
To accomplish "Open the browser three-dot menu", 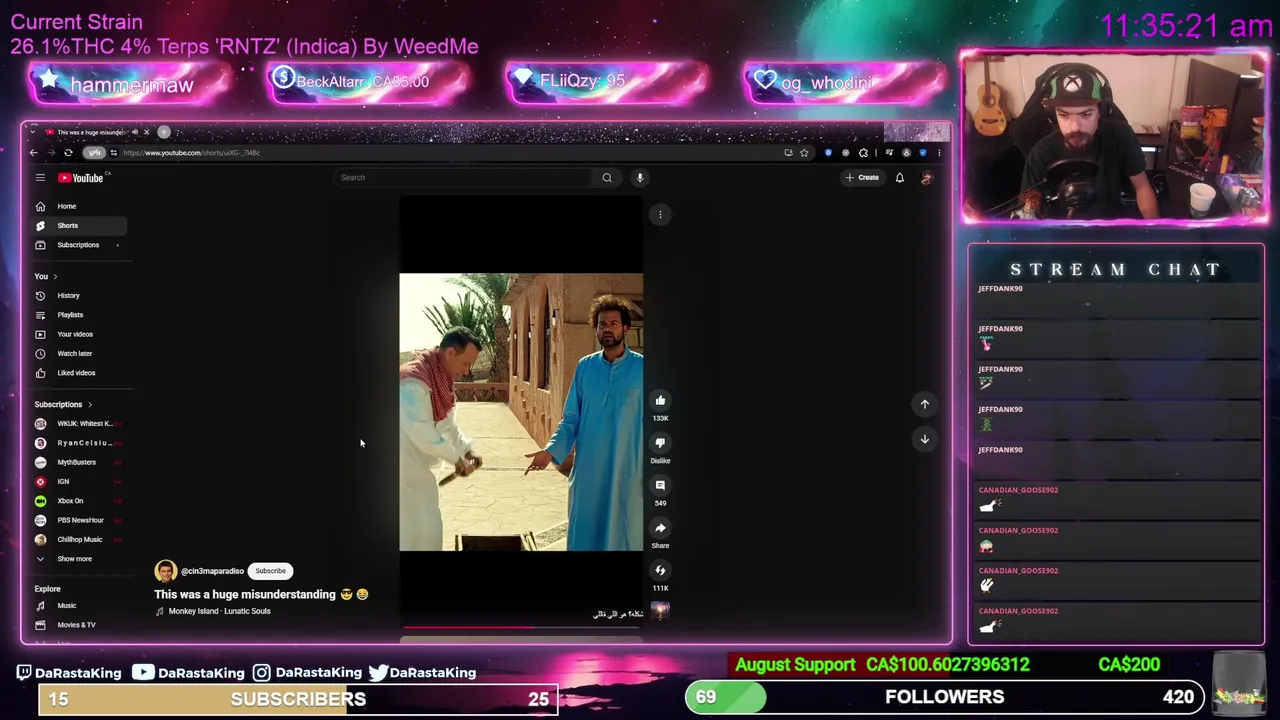I will click(x=938, y=153).
